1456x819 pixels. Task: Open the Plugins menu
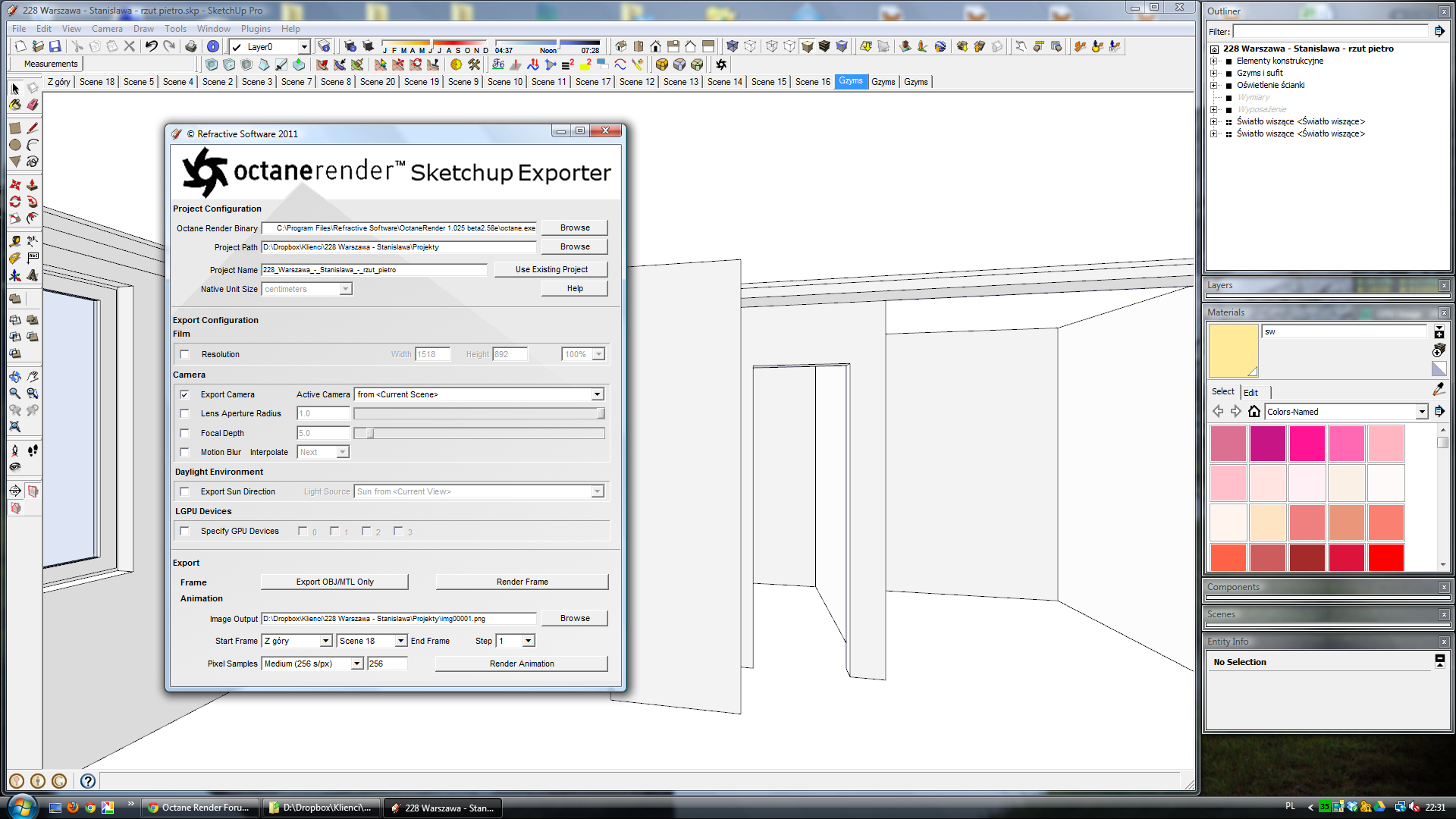click(x=256, y=29)
